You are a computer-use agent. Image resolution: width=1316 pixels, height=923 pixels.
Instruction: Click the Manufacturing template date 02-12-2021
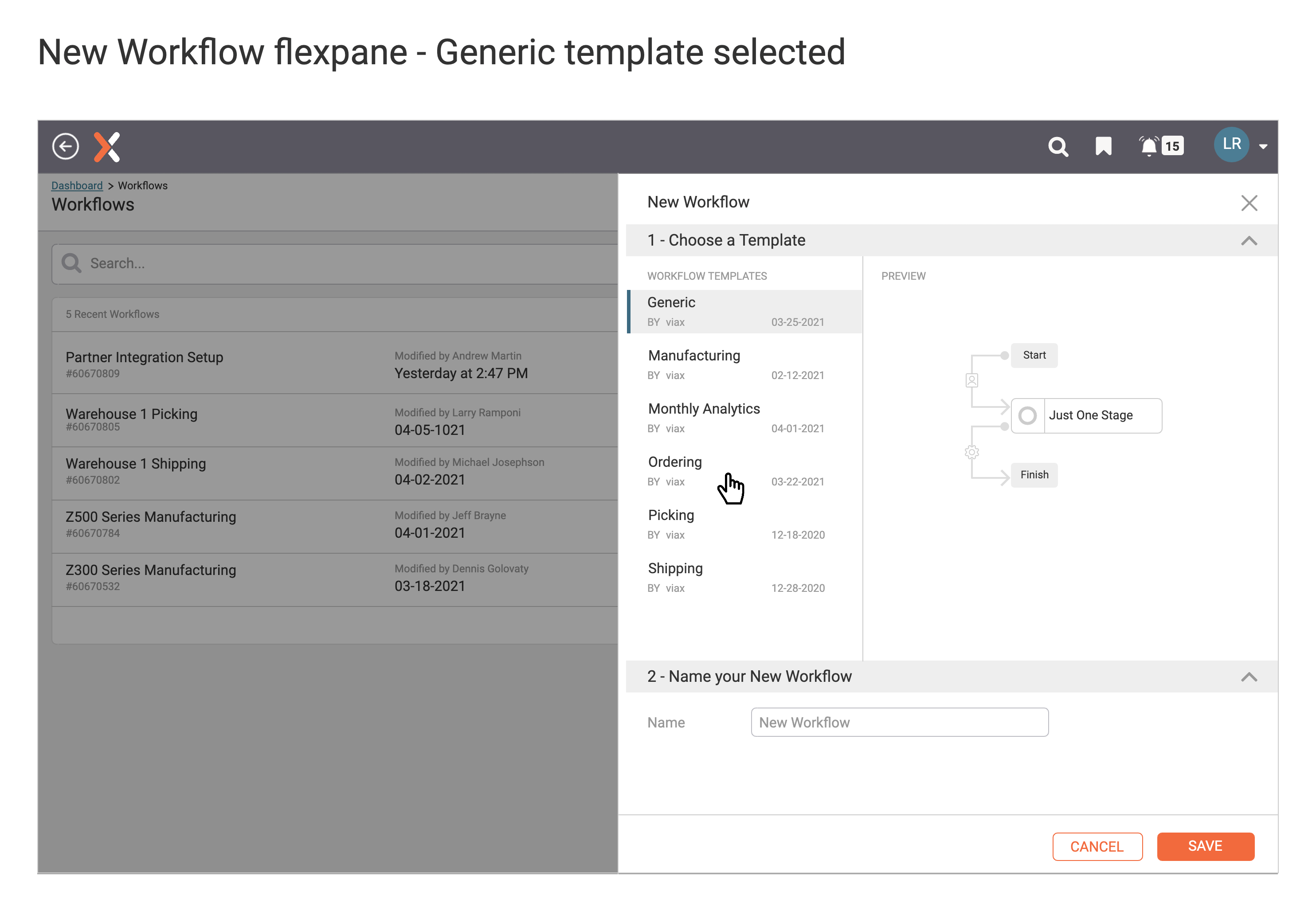pyautogui.click(x=797, y=375)
